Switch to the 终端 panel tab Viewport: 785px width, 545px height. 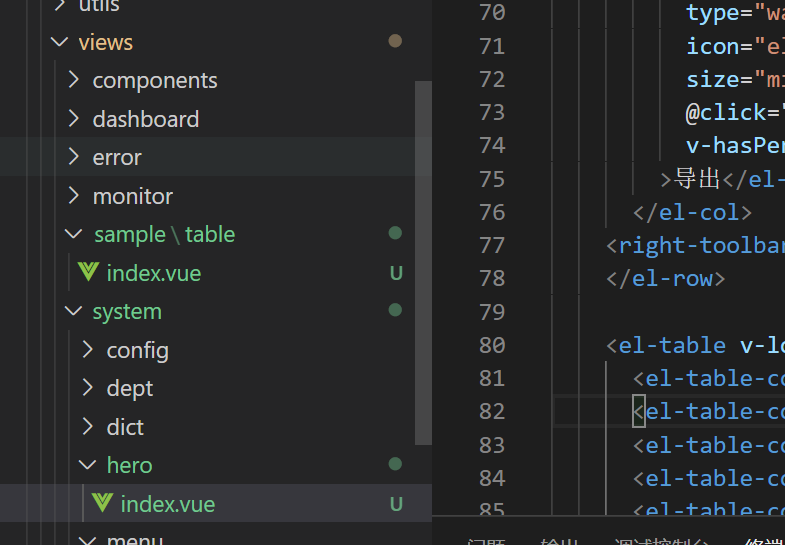765,541
